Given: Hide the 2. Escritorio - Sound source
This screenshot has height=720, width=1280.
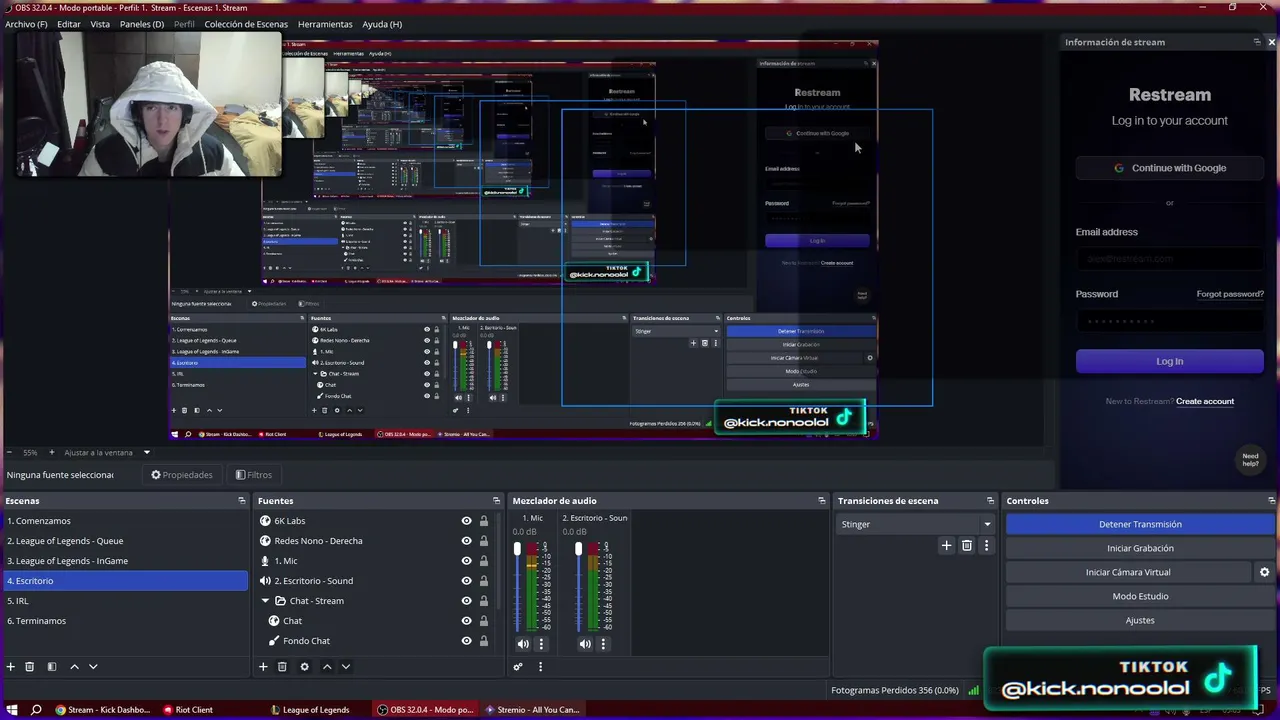Looking at the screenshot, I should [466, 581].
